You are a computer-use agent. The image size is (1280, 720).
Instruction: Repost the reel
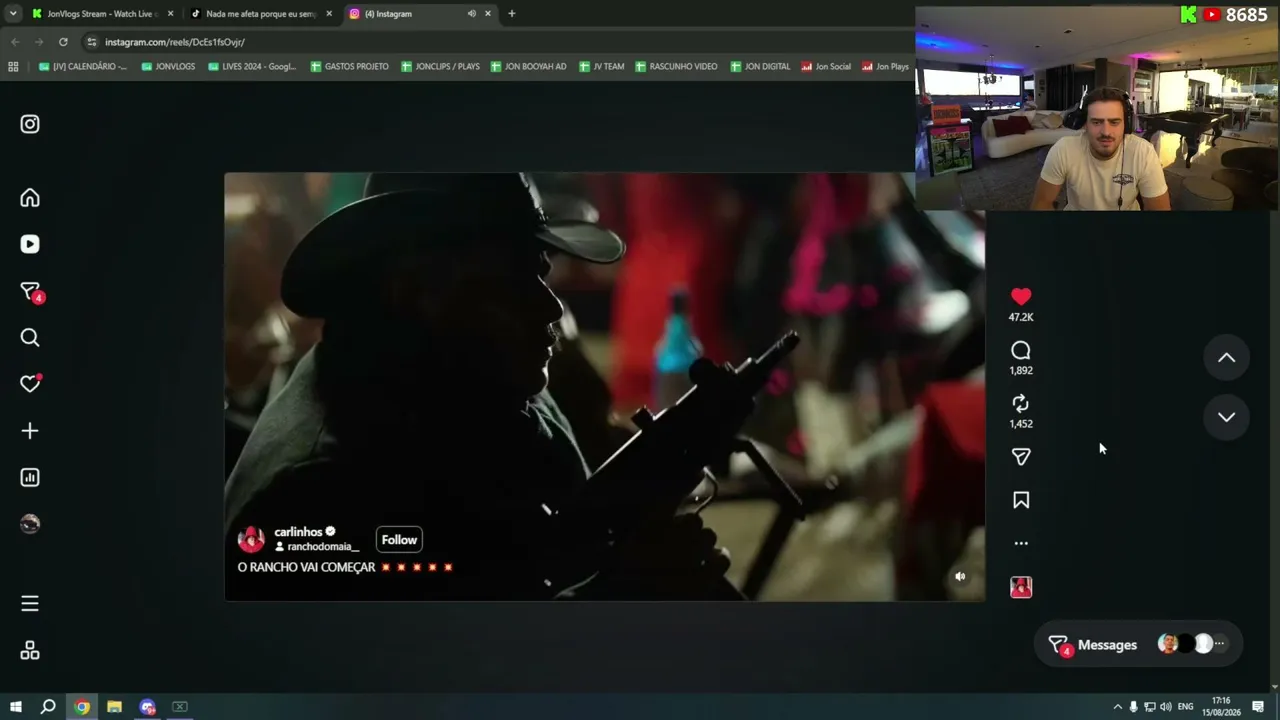point(1021,403)
